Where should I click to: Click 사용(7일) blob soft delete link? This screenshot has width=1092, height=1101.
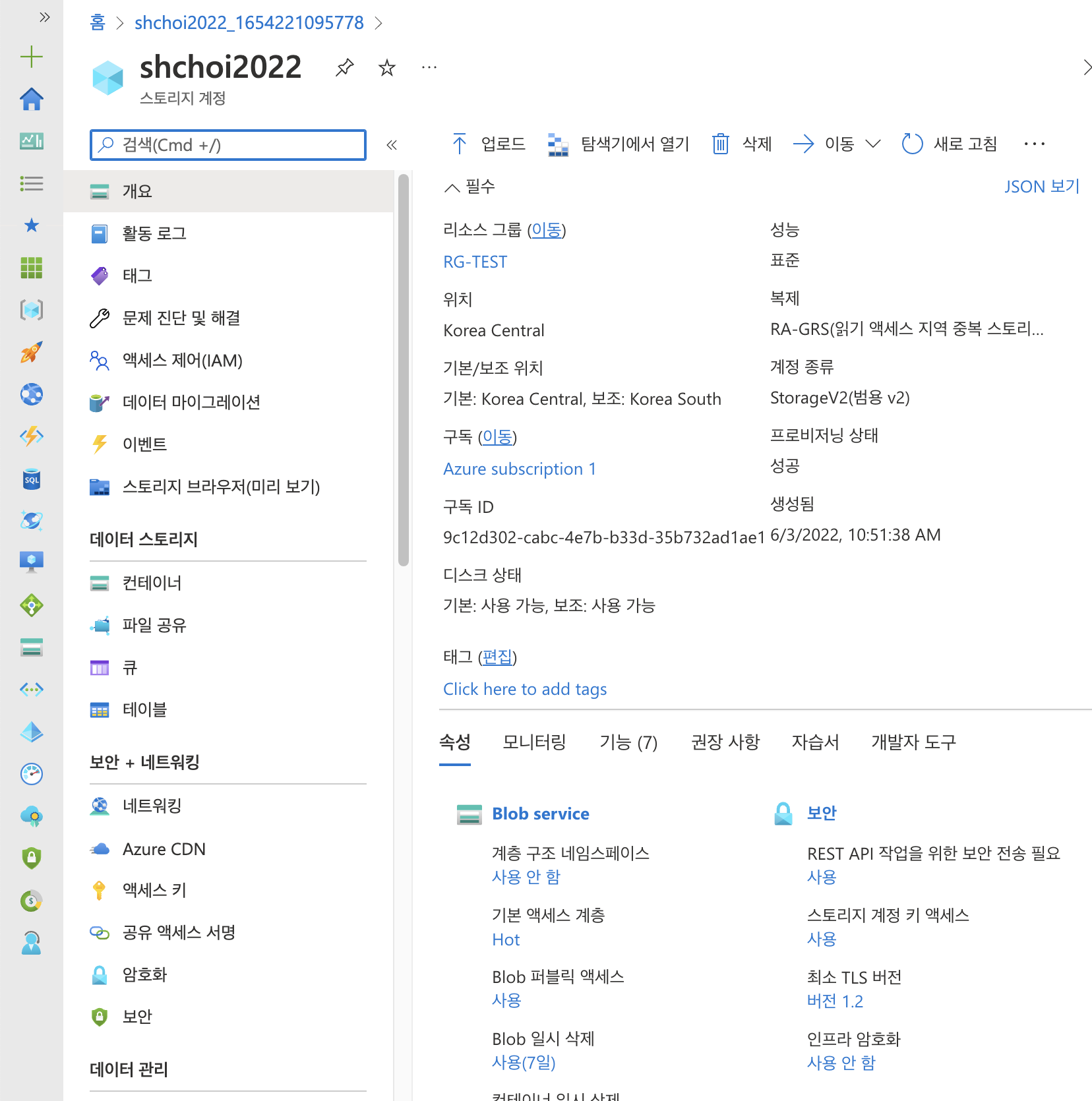coord(524,1062)
